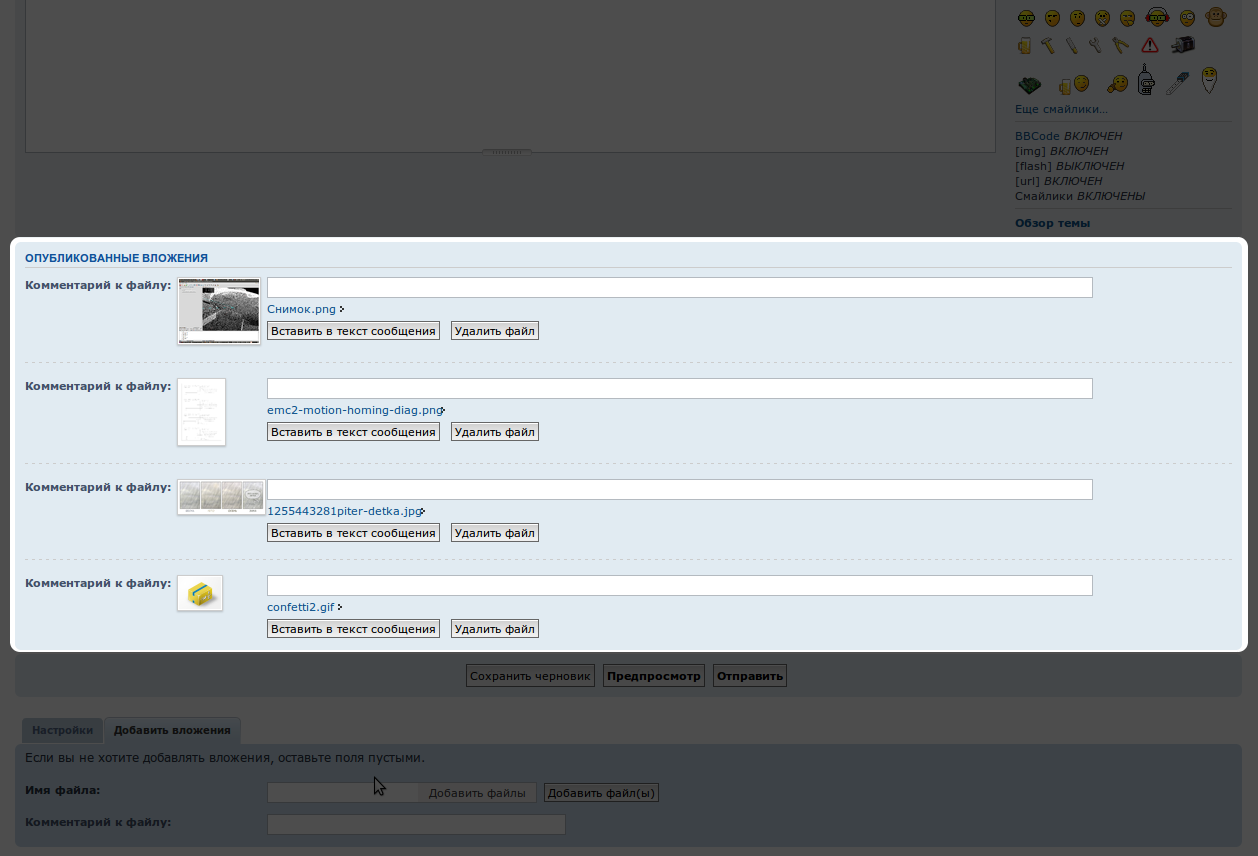Insert the white-bearded smiley
This screenshot has width=1258, height=856.
1209,80
